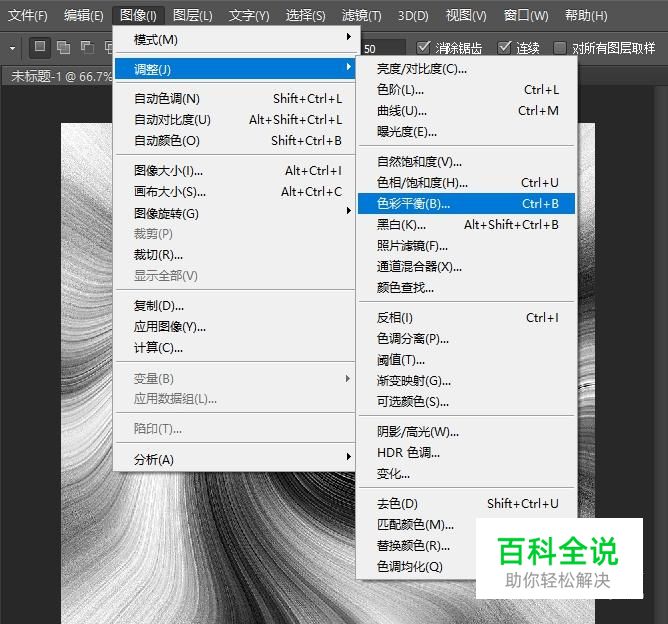Select the new selection mode icon
This screenshot has width=668, height=624.
tap(40, 46)
